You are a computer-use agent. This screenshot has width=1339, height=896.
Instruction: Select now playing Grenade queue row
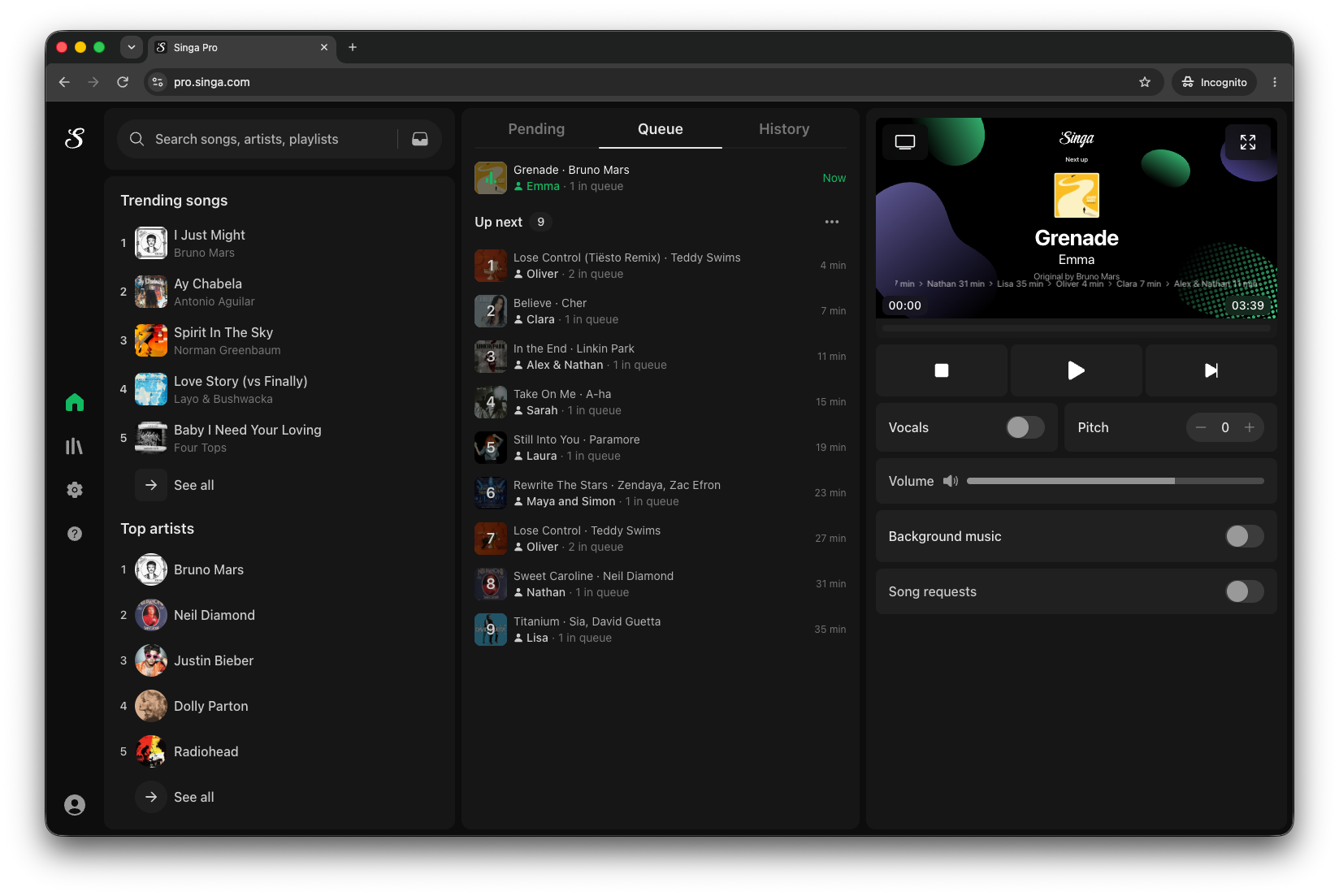pyautogui.click(x=661, y=178)
